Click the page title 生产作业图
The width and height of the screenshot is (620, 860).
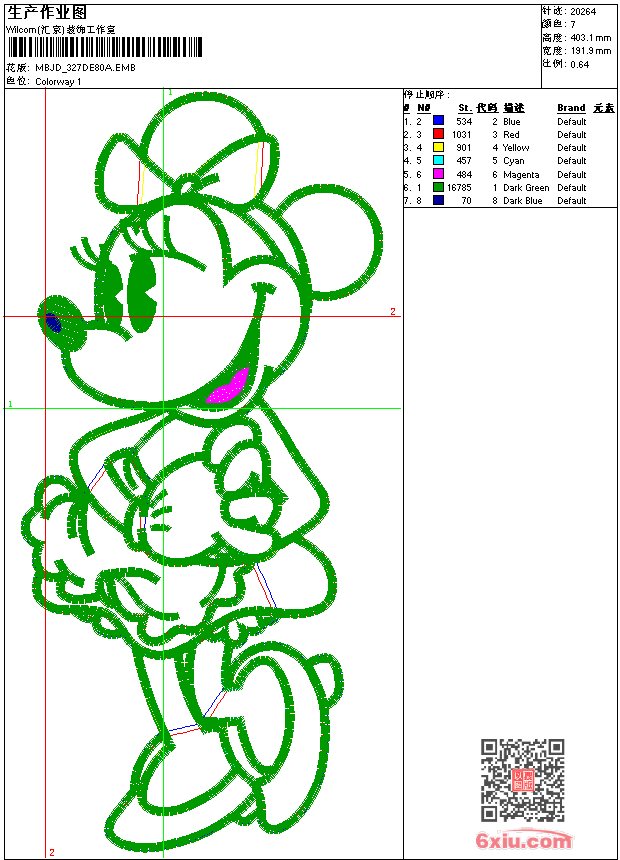[x=47, y=12]
